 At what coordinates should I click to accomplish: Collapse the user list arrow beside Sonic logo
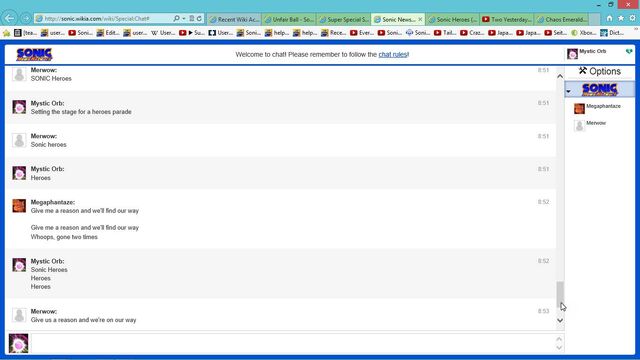click(x=569, y=91)
